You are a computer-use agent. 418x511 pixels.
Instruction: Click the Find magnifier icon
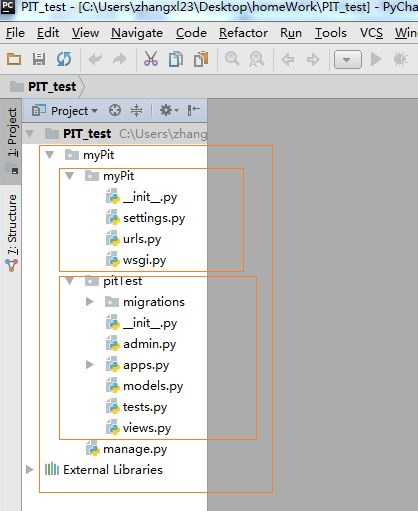pos(232,59)
